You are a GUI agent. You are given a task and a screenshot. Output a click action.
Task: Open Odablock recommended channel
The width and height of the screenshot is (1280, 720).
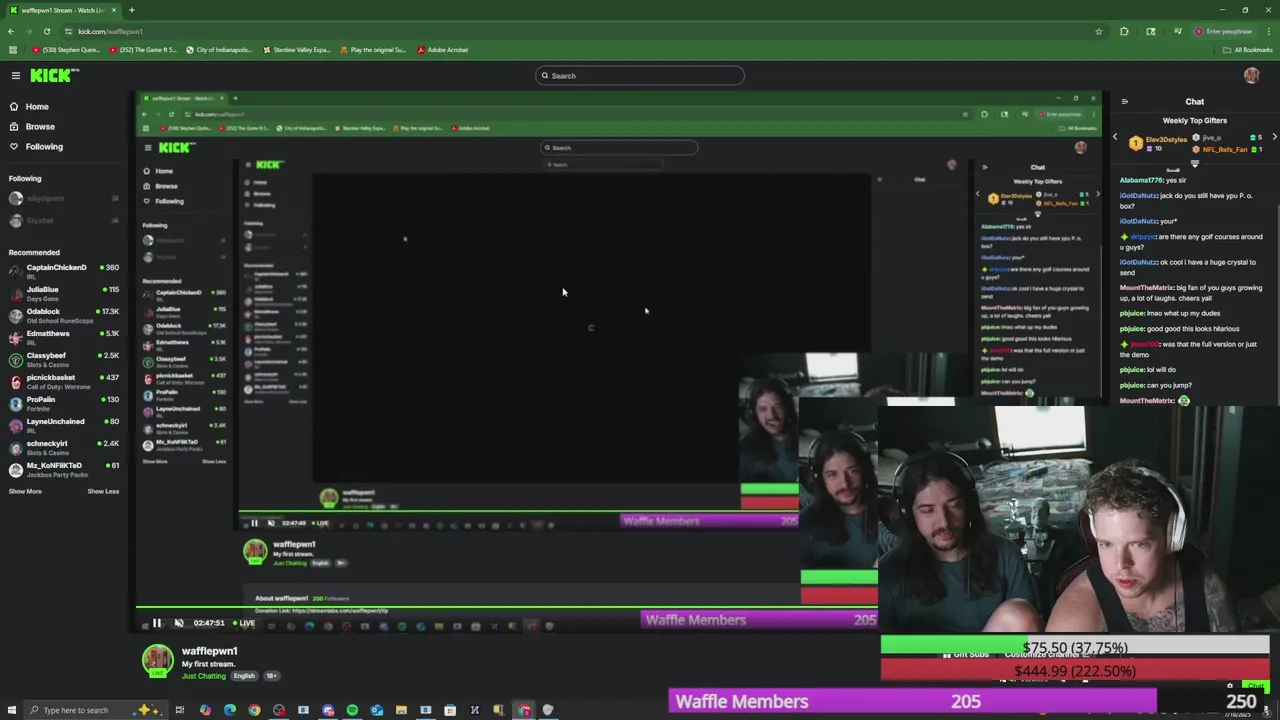(64, 315)
